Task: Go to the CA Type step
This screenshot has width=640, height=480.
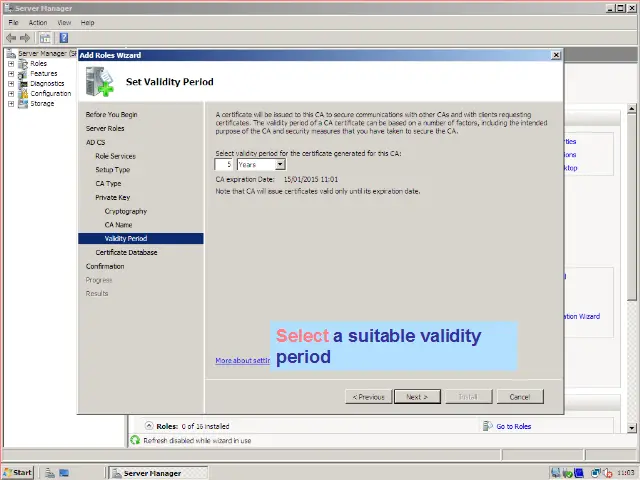Action: [x=108, y=184]
